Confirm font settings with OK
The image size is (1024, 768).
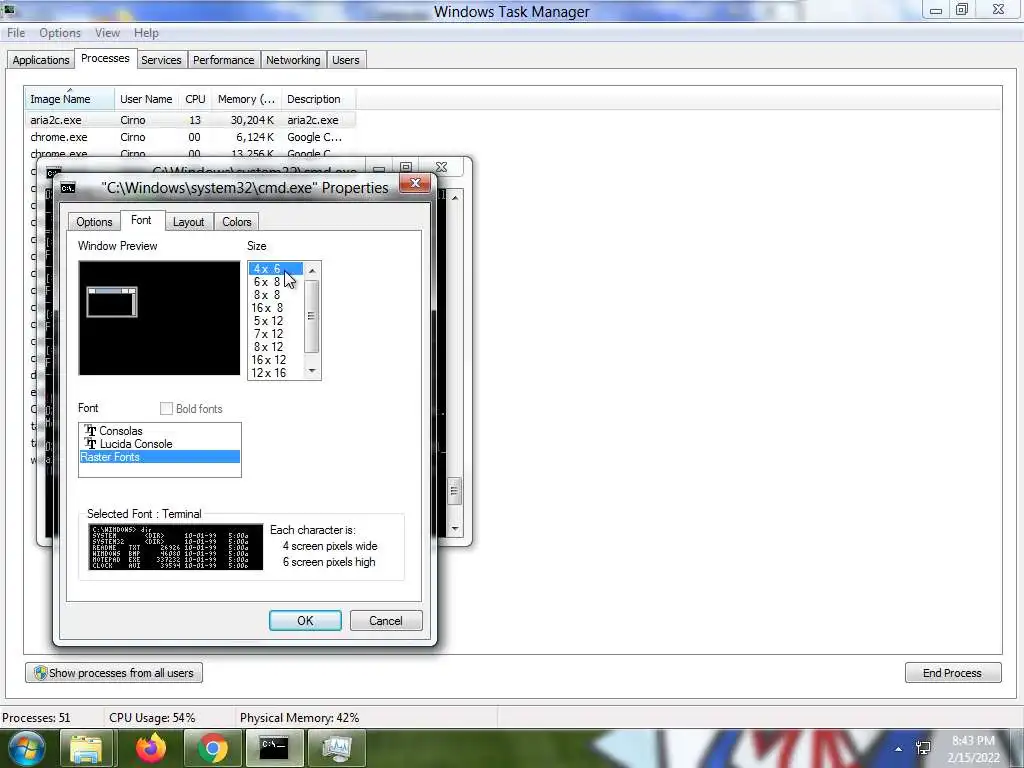click(x=305, y=621)
